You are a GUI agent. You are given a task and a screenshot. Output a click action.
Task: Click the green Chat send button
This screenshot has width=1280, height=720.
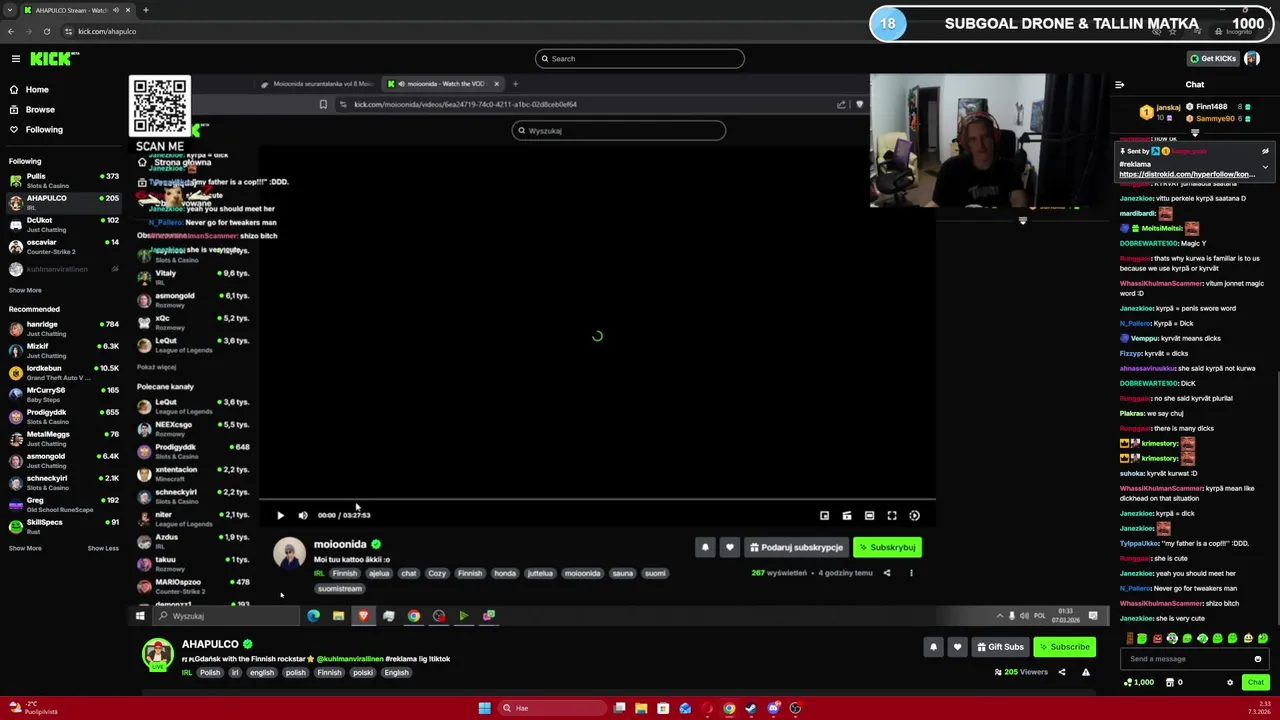click(1256, 682)
